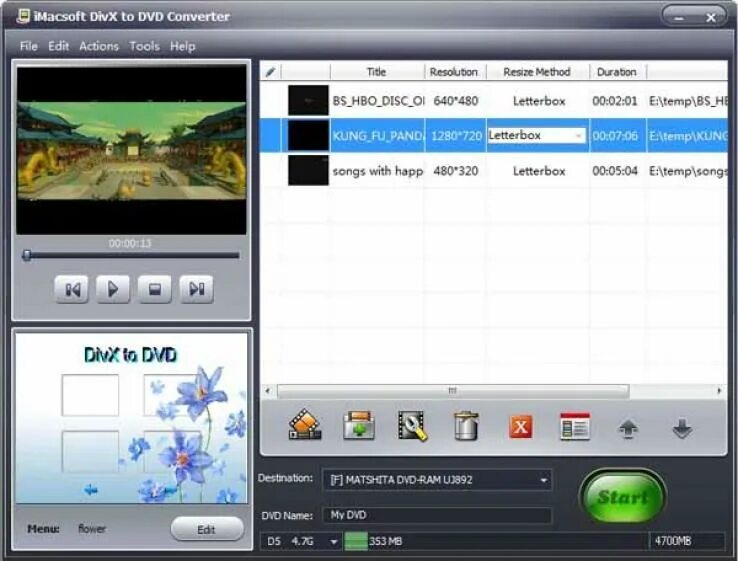
Task: Open the Actions menu
Action: (99, 46)
